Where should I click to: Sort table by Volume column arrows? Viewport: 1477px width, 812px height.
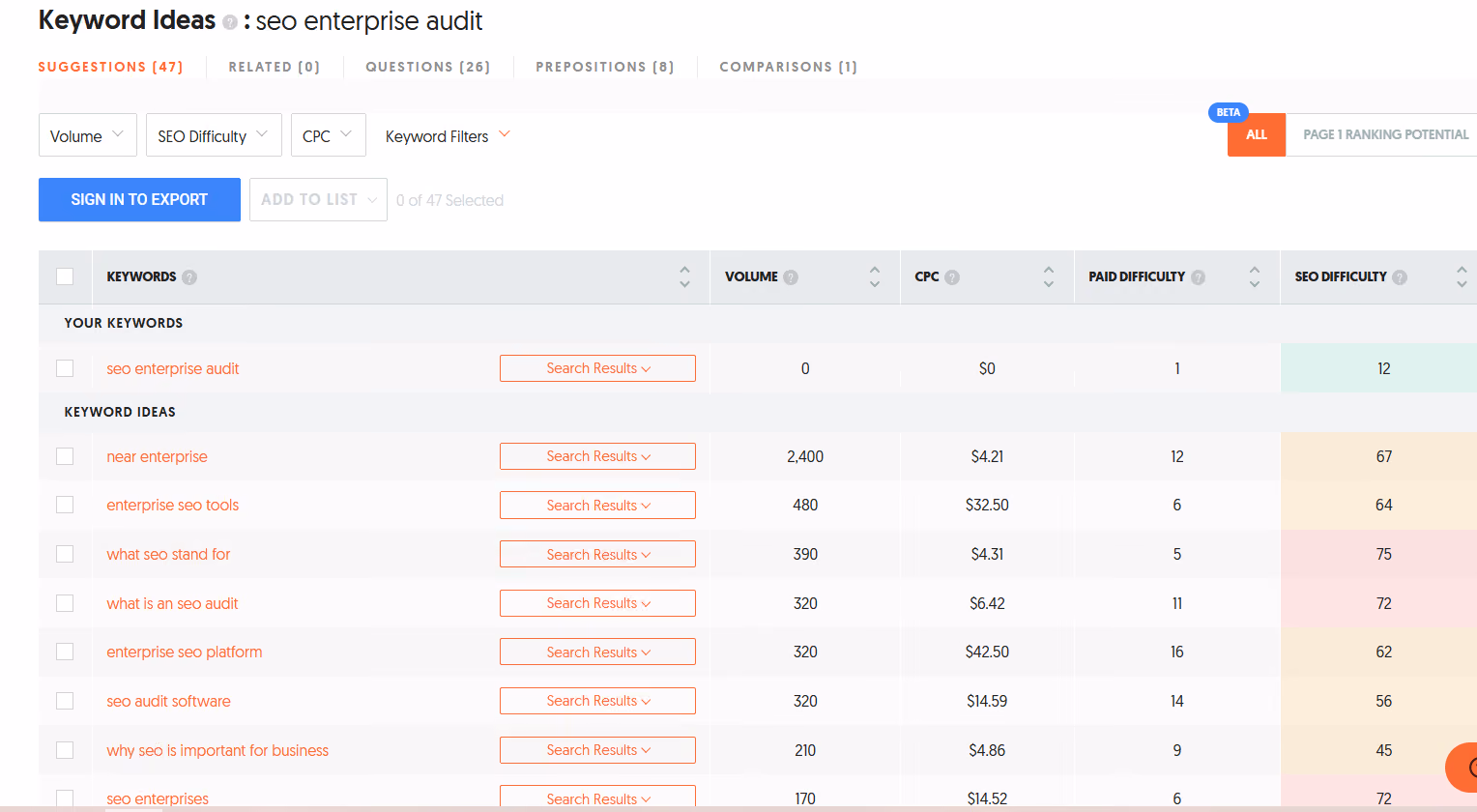[875, 277]
